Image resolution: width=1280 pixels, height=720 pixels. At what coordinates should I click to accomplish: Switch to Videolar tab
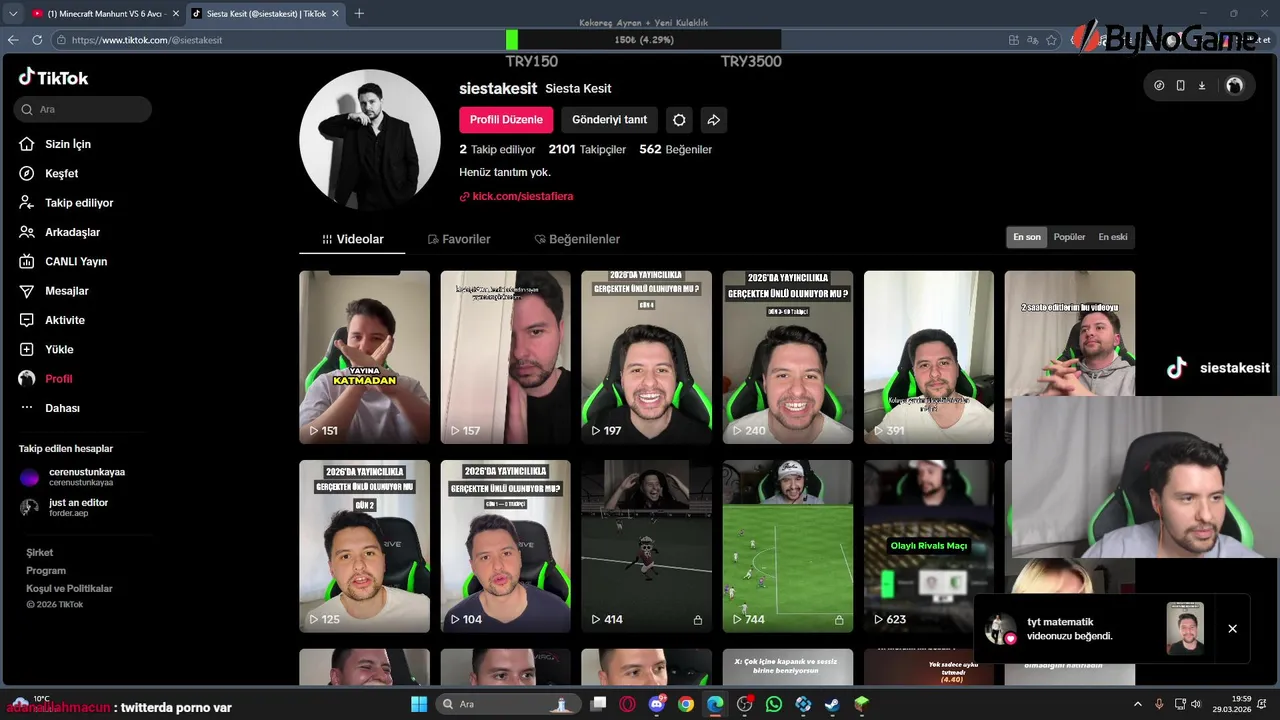[x=352, y=239]
